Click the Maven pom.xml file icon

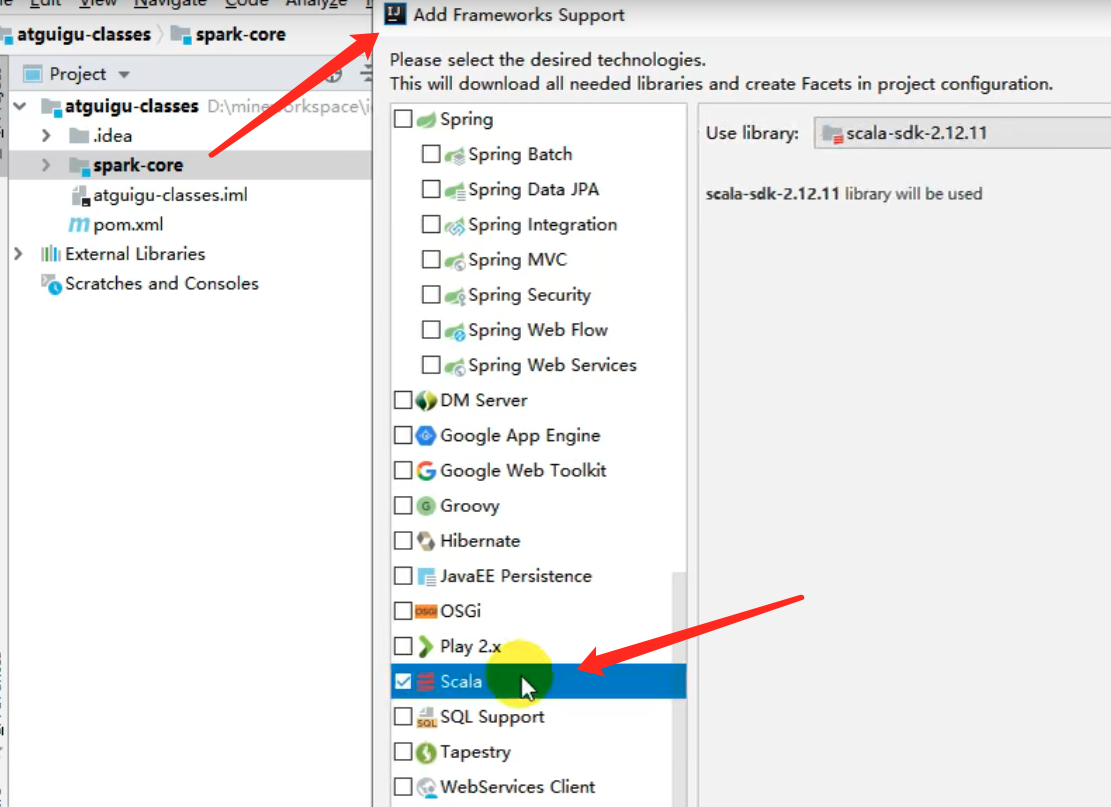(x=79, y=225)
